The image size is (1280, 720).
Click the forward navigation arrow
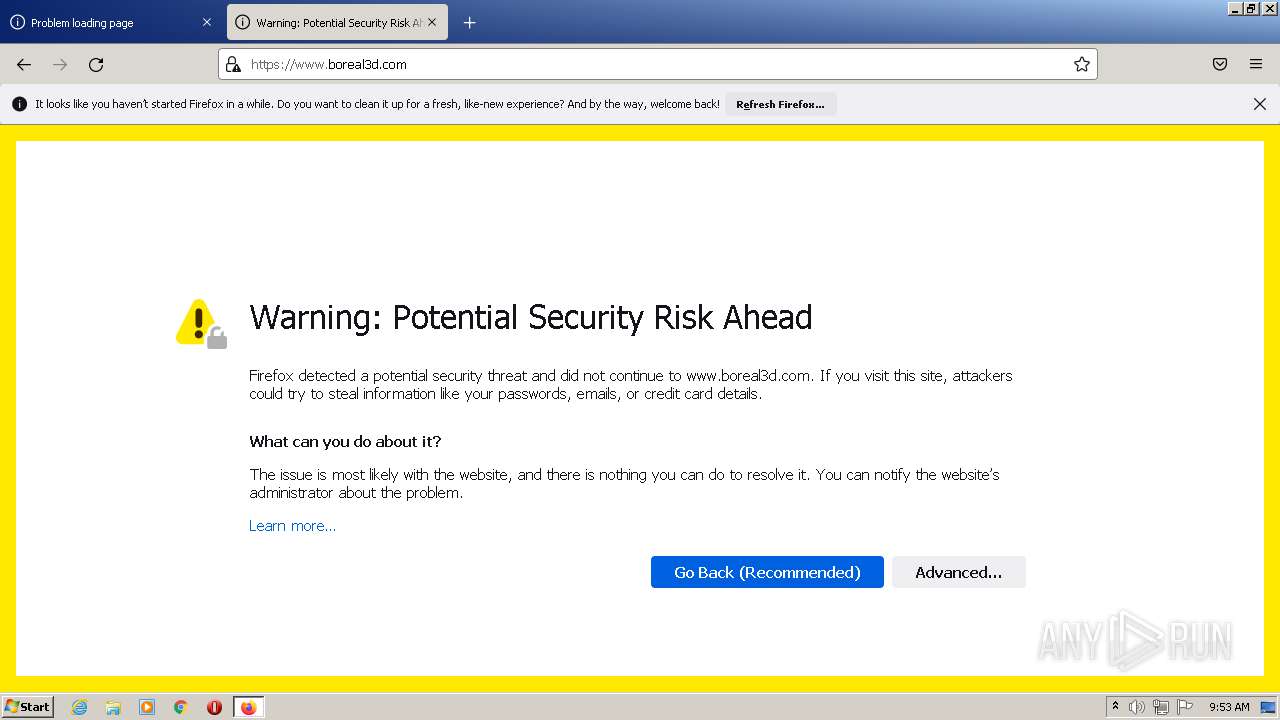pyautogui.click(x=60, y=64)
